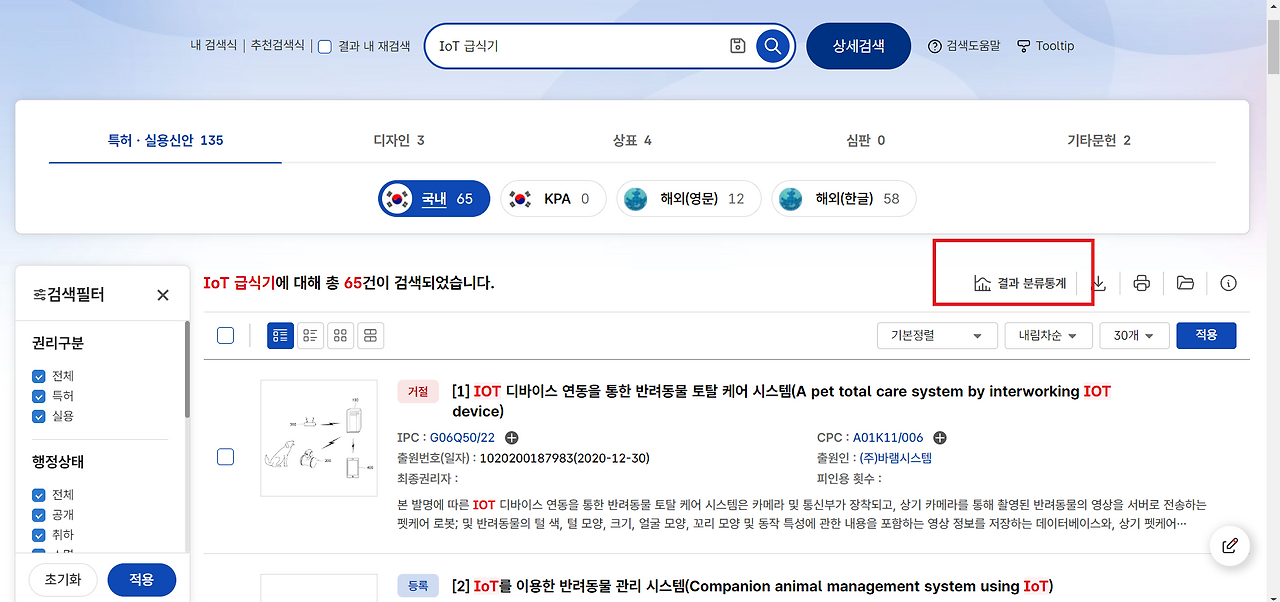The height and width of the screenshot is (602, 1280).
Task: Open the 기본정렬 sort dropdown
Action: 936,335
